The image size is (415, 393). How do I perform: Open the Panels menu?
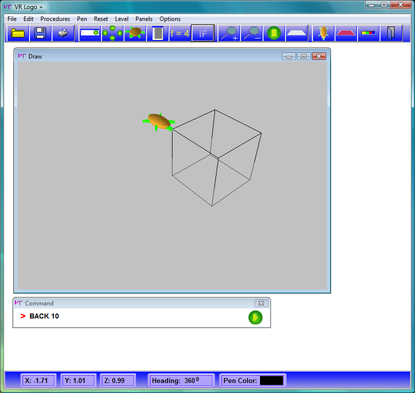(144, 19)
